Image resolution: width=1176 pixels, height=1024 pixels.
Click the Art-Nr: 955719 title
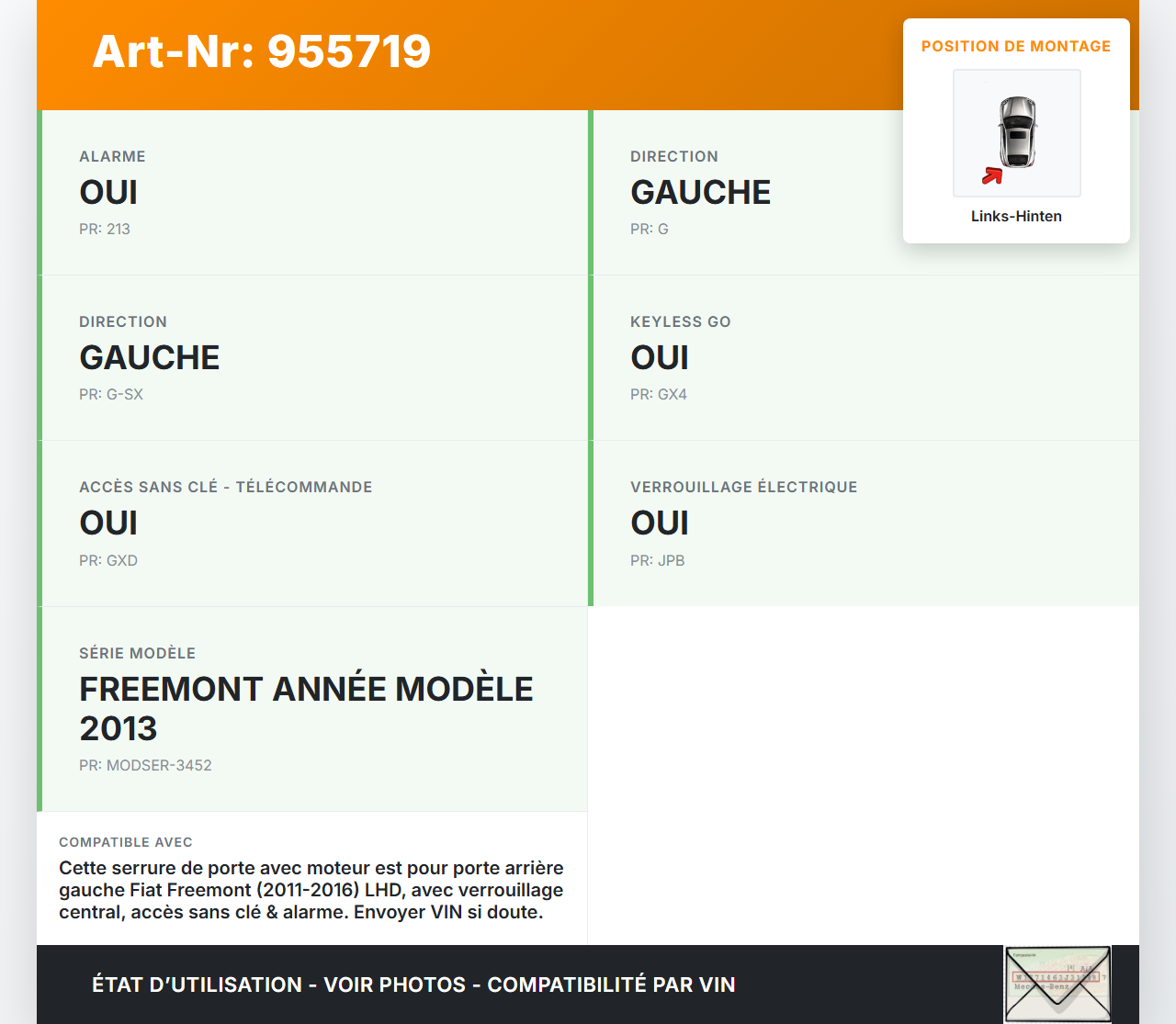coord(261,52)
